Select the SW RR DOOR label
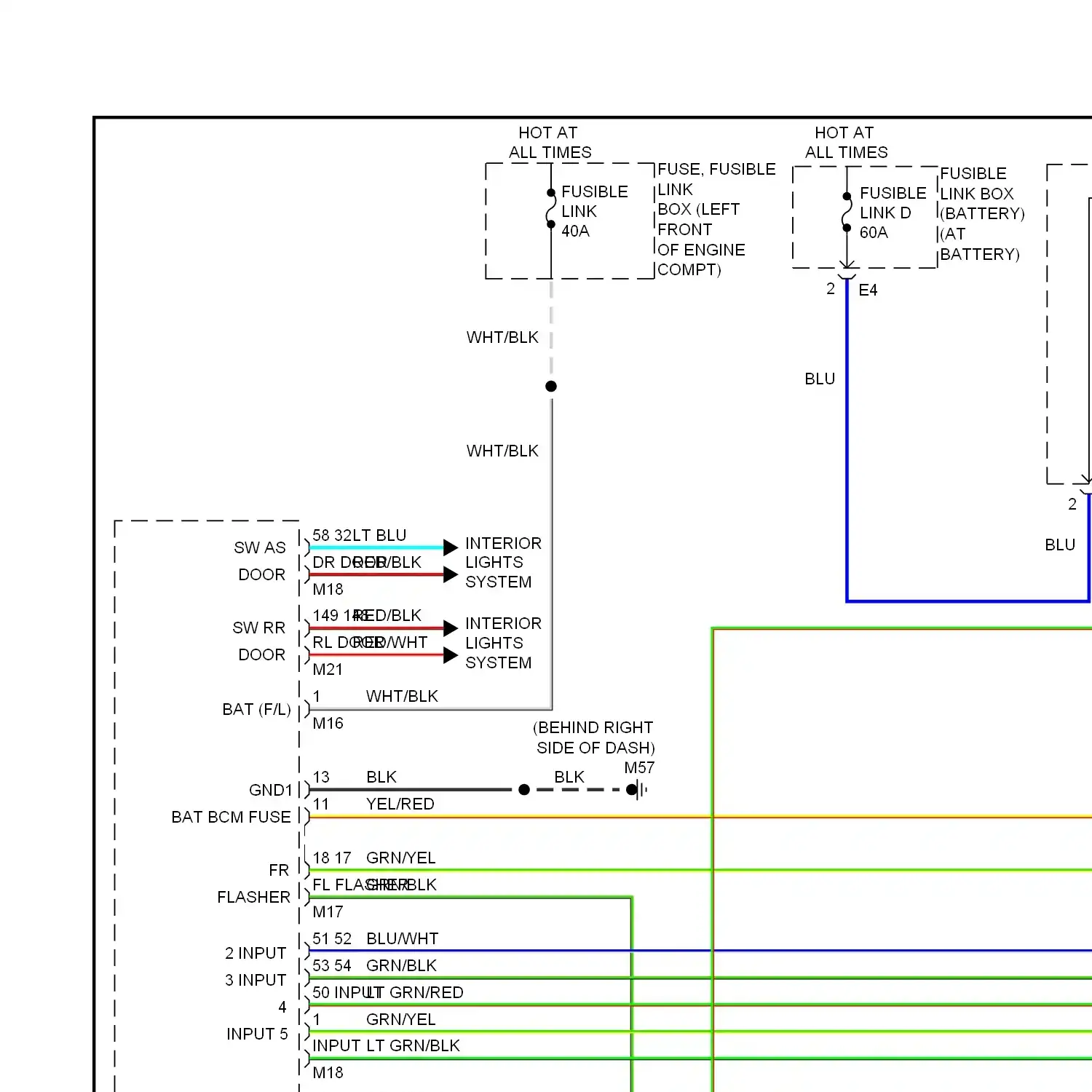The width and height of the screenshot is (1092, 1092). (259, 641)
